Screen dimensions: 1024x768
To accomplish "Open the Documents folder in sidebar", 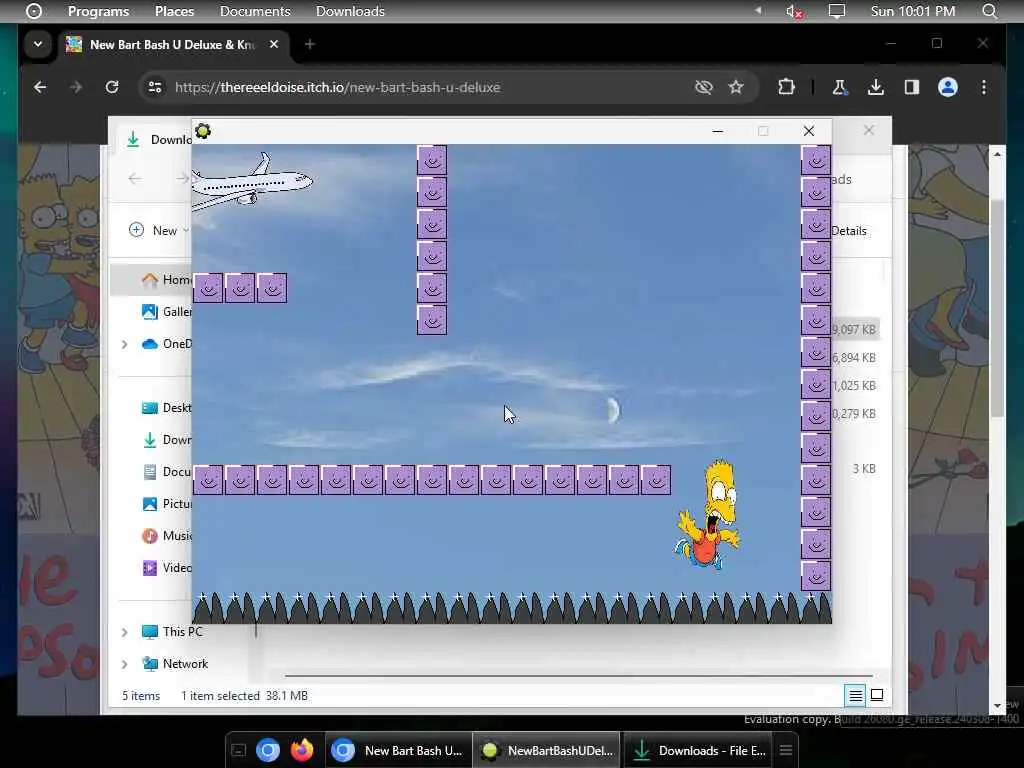I will [x=167, y=472].
